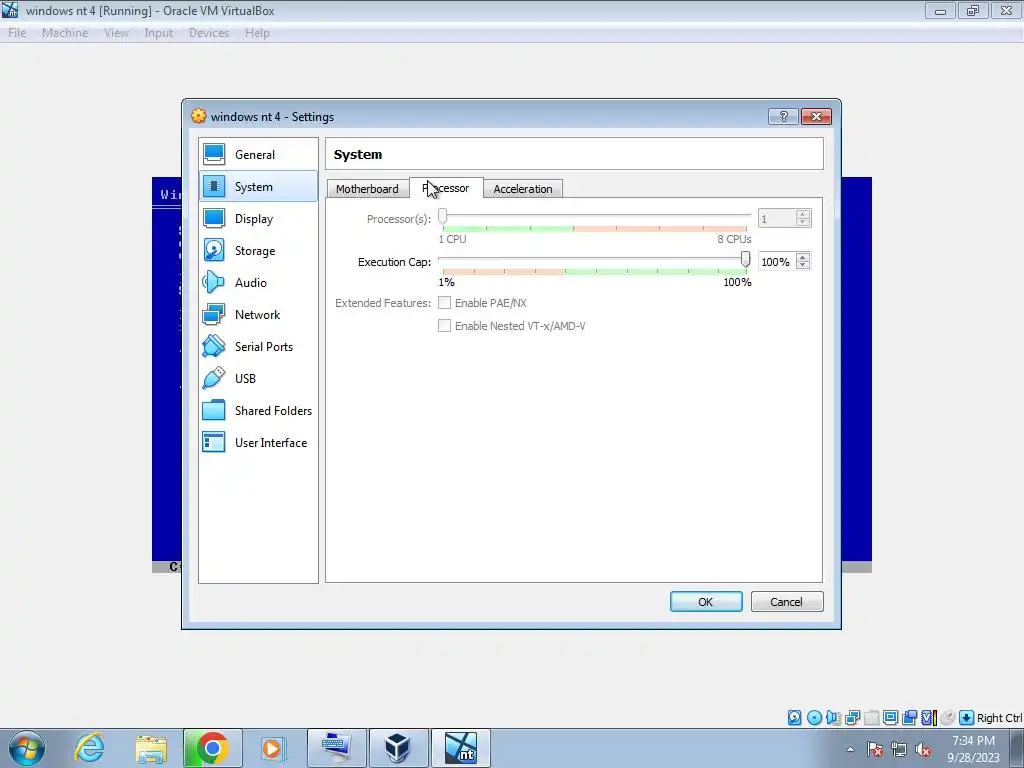Open the Action Center flag tray icon
This screenshot has height=768, width=1024.
[x=875, y=750]
